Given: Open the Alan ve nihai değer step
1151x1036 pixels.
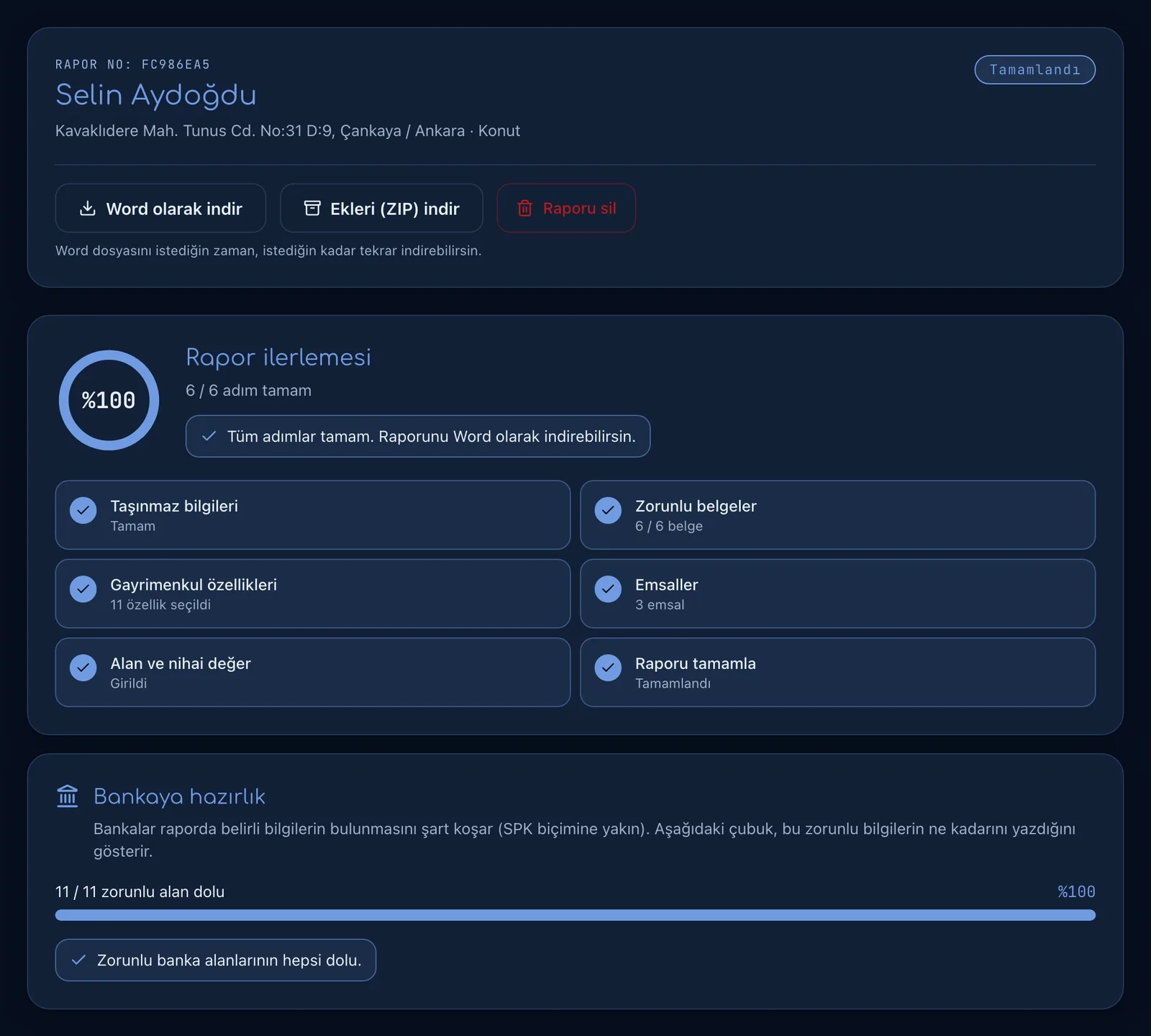Looking at the screenshot, I should (x=313, y=672).
